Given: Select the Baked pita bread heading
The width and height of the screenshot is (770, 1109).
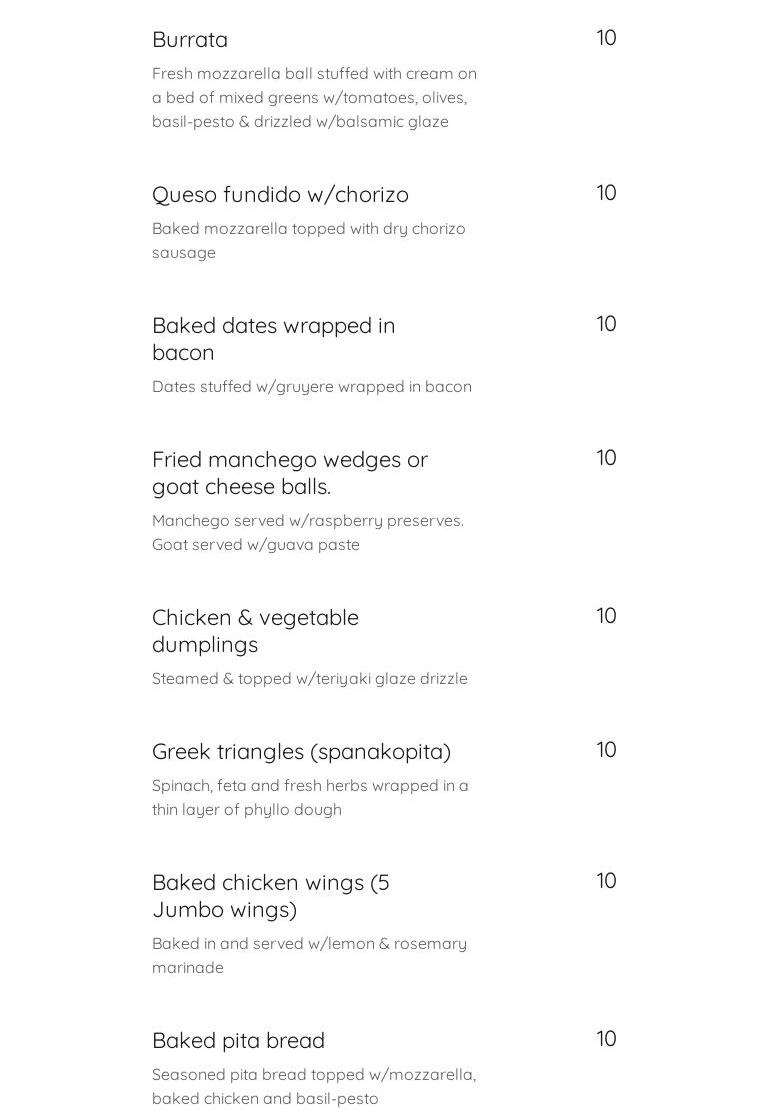Looking at the screenshot, I should (238, 1041).
